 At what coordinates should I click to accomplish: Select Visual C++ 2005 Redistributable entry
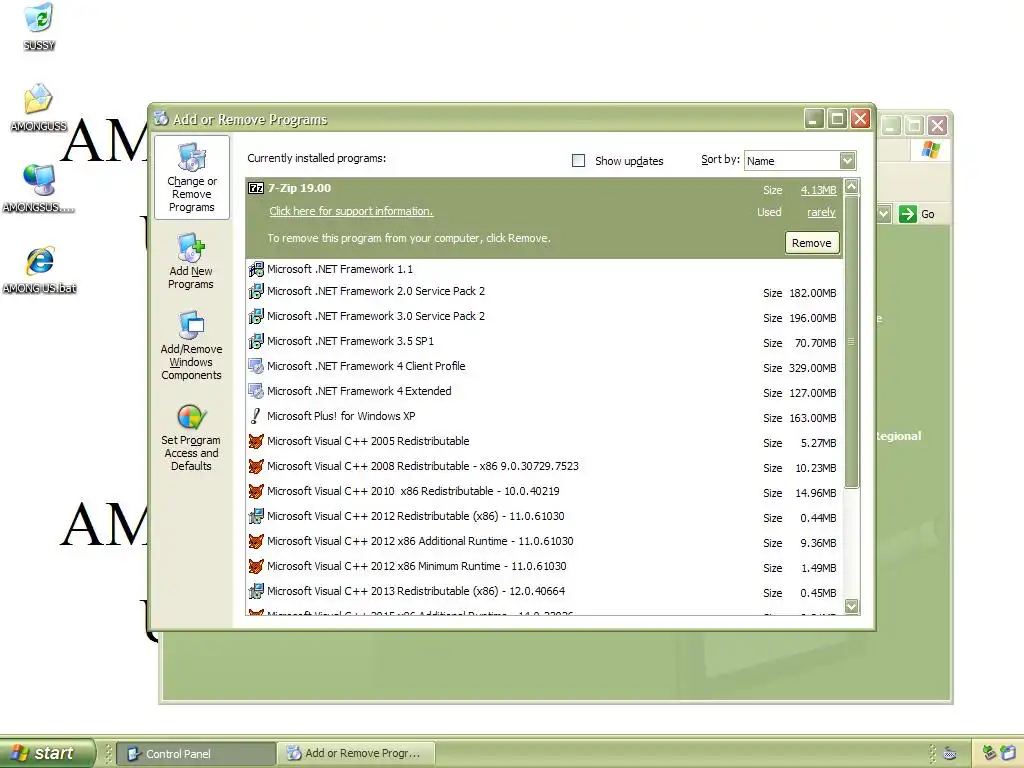pyautogui.click(x=545, y=441)
